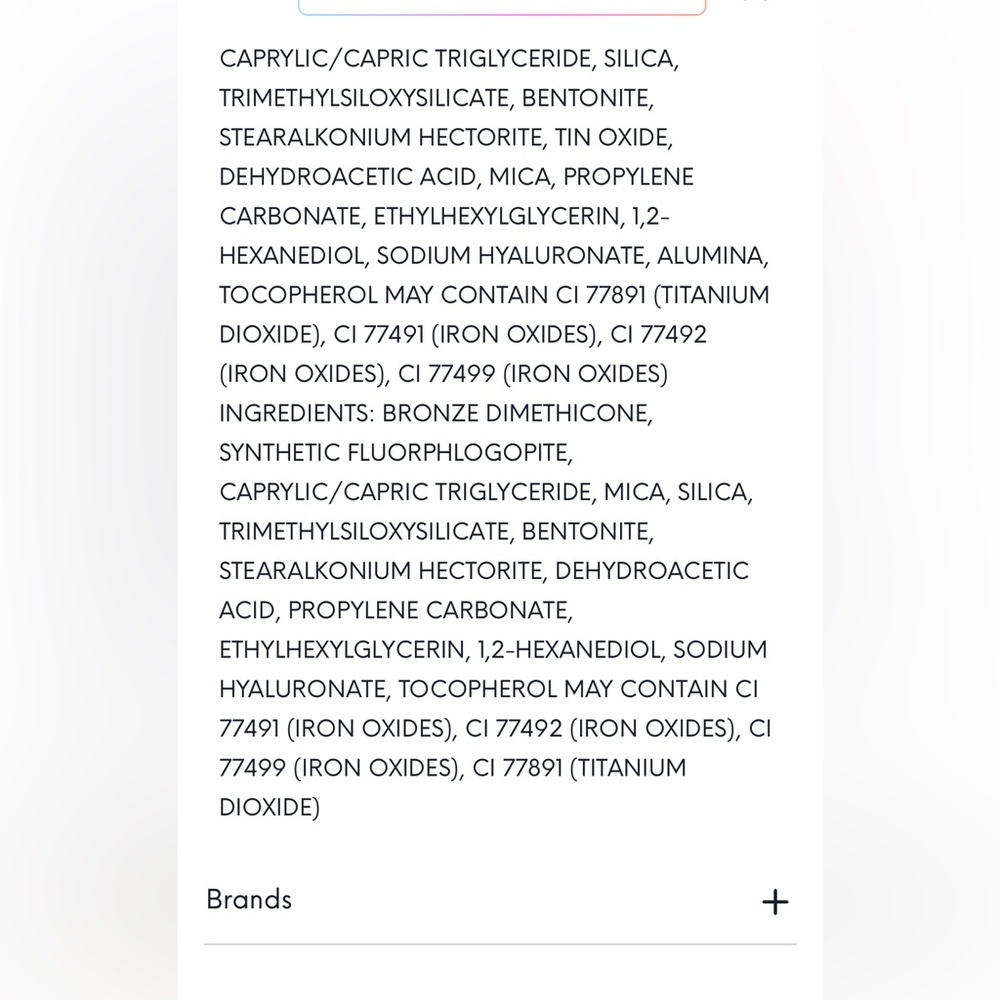Click the DEHYDROACETIC ACID, MICA, PROPYLENE line
Image resolution: width=1000 pixels, height=1000 pixels.
(456, 177)
